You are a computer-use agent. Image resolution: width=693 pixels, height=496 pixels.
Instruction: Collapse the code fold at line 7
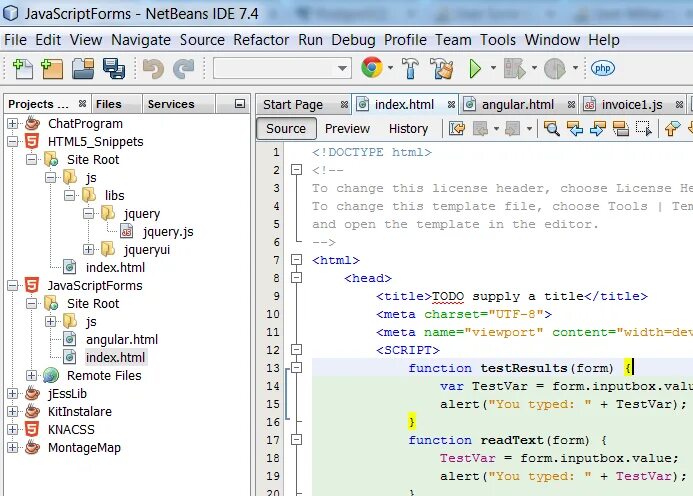pos(297,259)
